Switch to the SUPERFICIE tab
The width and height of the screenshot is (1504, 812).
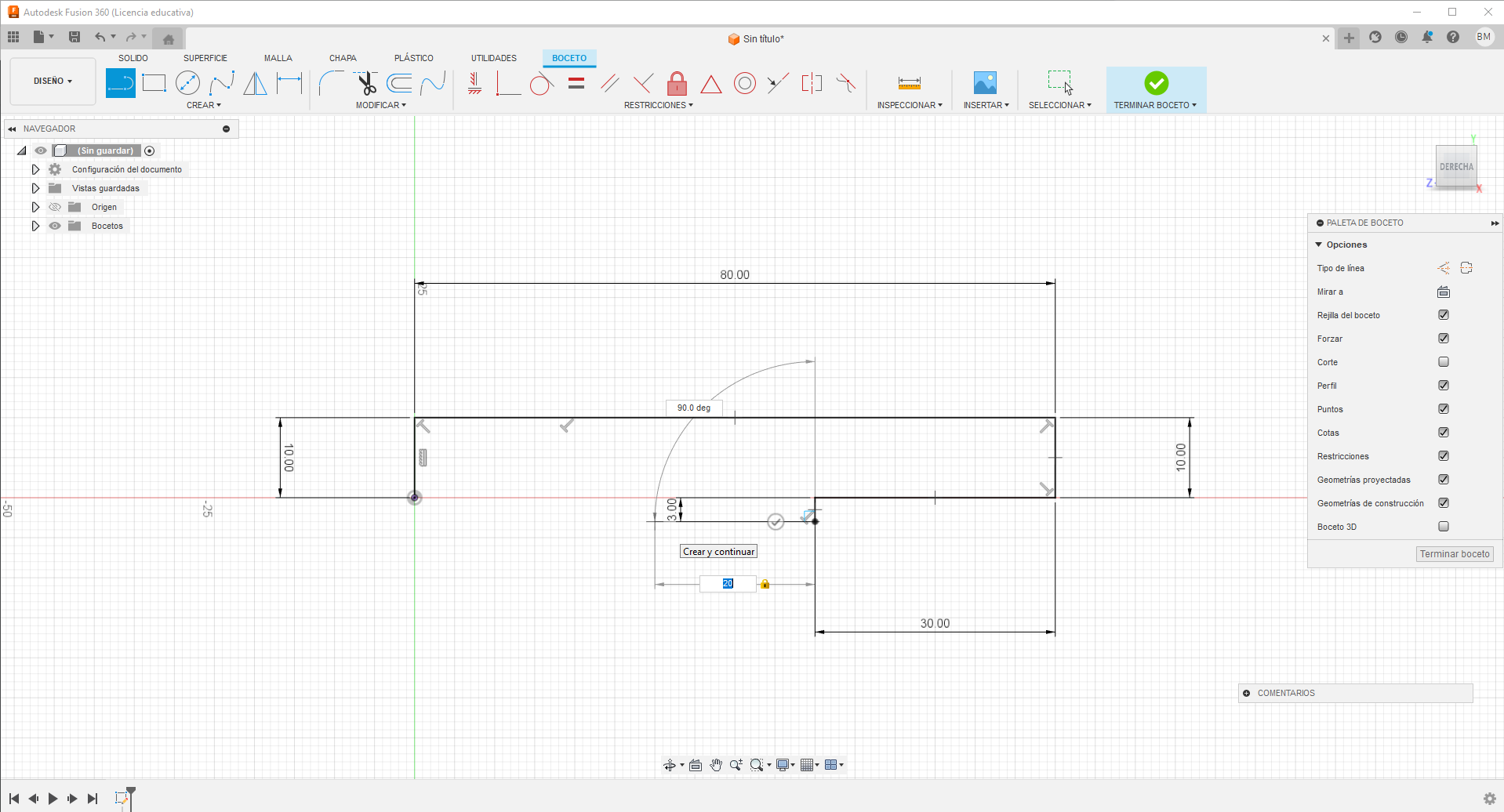click(x=205, y=58)
